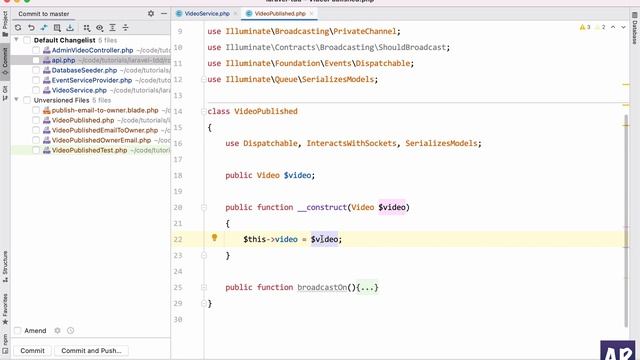Screen dimensions: 640x360
Task: Open Commit panel gear settings
Action: point(151,13)
